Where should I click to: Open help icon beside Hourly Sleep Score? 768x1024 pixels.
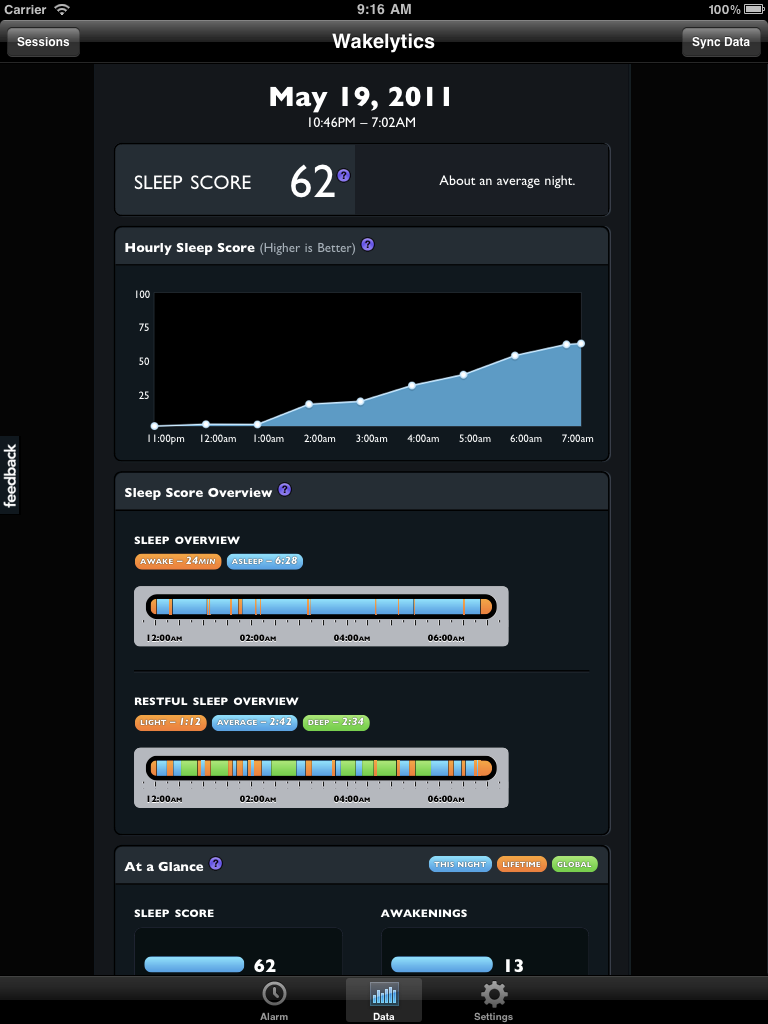pos(368,244)
